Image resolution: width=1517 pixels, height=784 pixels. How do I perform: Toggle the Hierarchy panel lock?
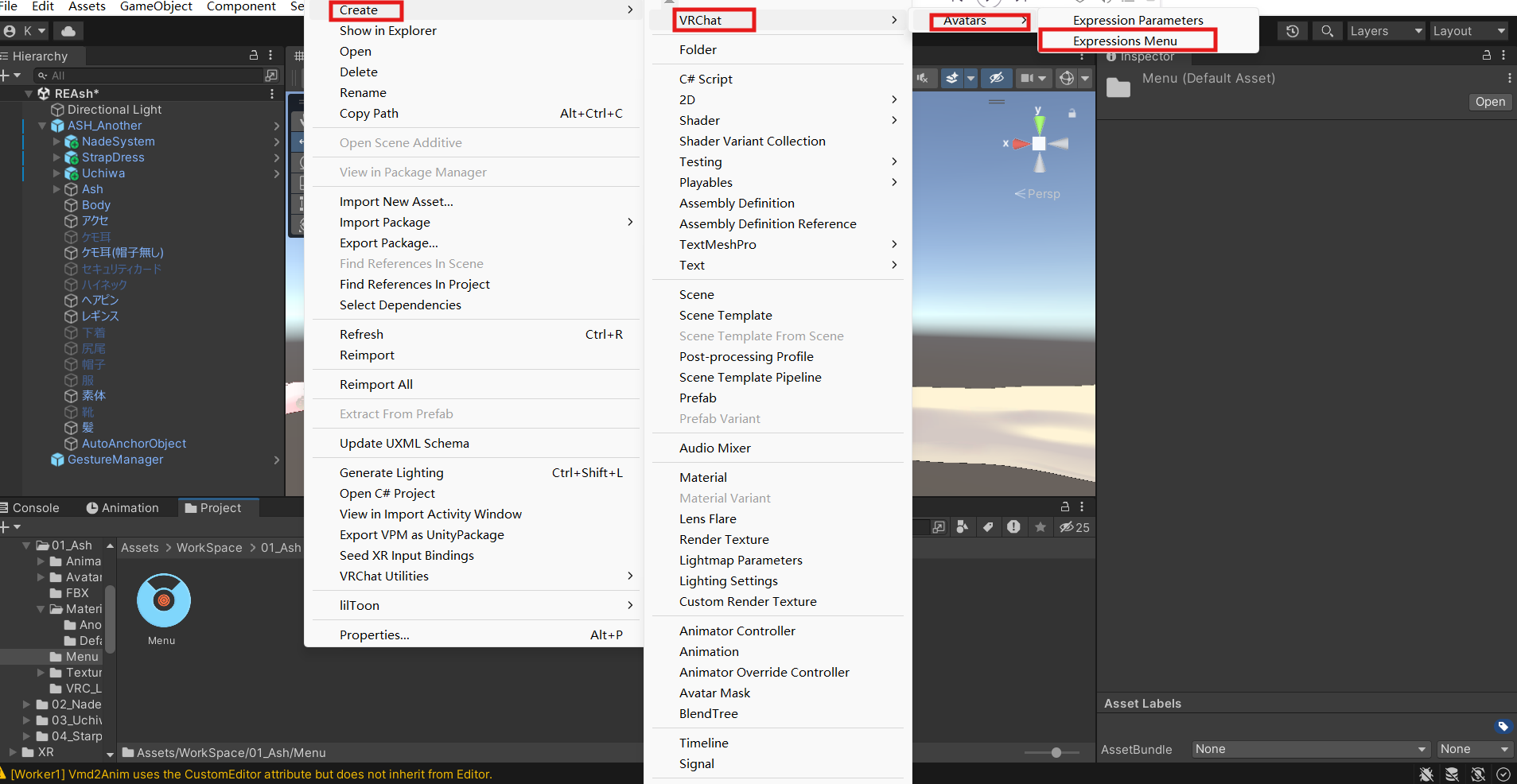click(x=254, y=56)
